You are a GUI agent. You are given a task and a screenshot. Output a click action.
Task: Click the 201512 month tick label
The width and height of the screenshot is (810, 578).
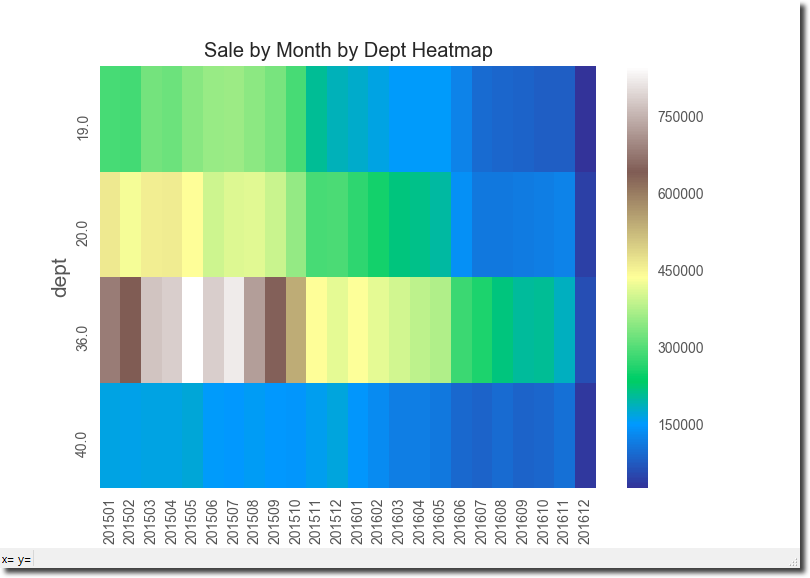tap(336, 522)
